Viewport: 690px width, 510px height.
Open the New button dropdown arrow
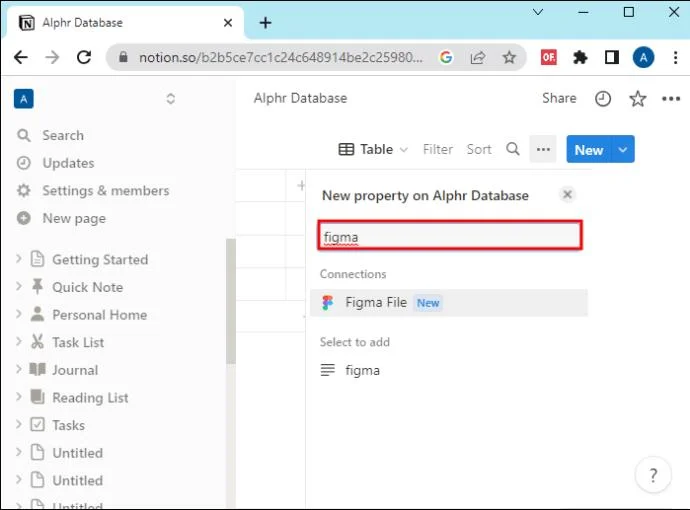pos(623,150)
